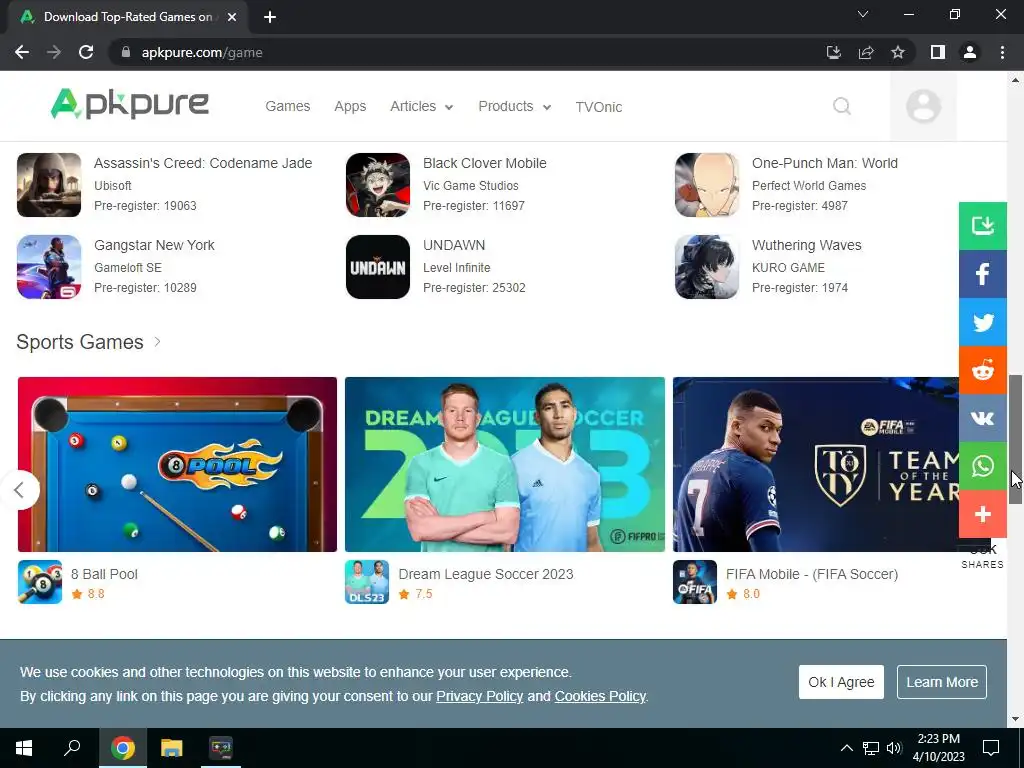
Task: Click Learn More cookie button
Action: pos(942,682)
